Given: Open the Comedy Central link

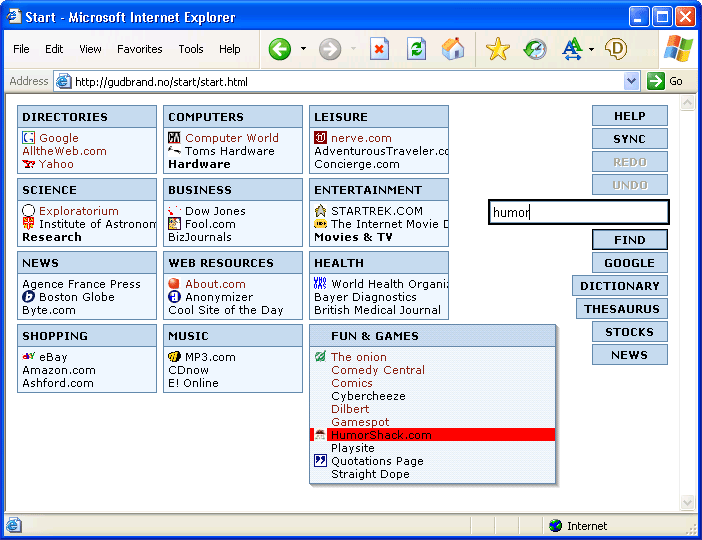Looking at the screenshot, I should [378, 370].
